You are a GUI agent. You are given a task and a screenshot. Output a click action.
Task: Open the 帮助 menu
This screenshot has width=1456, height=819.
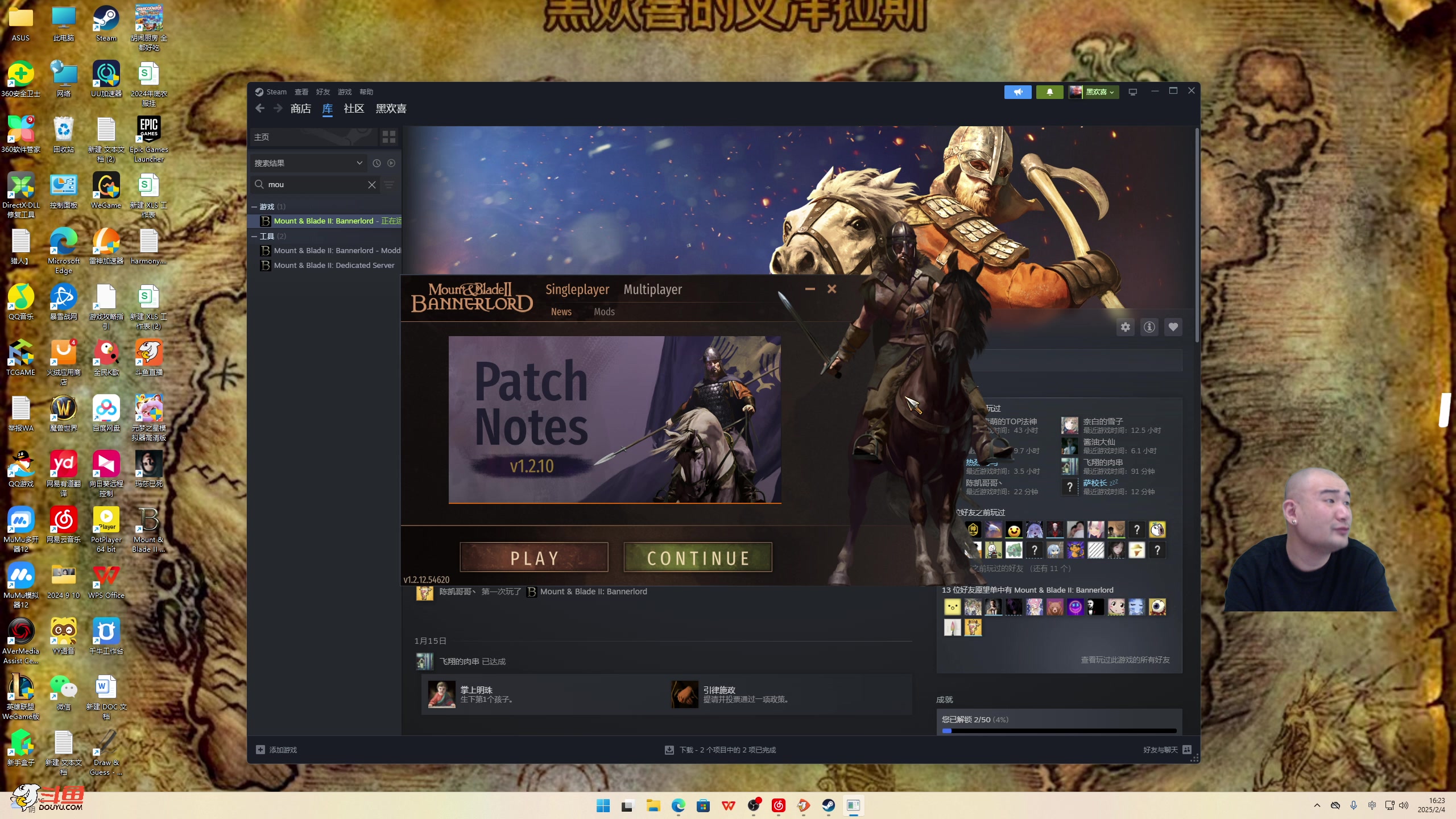(366, 92)
